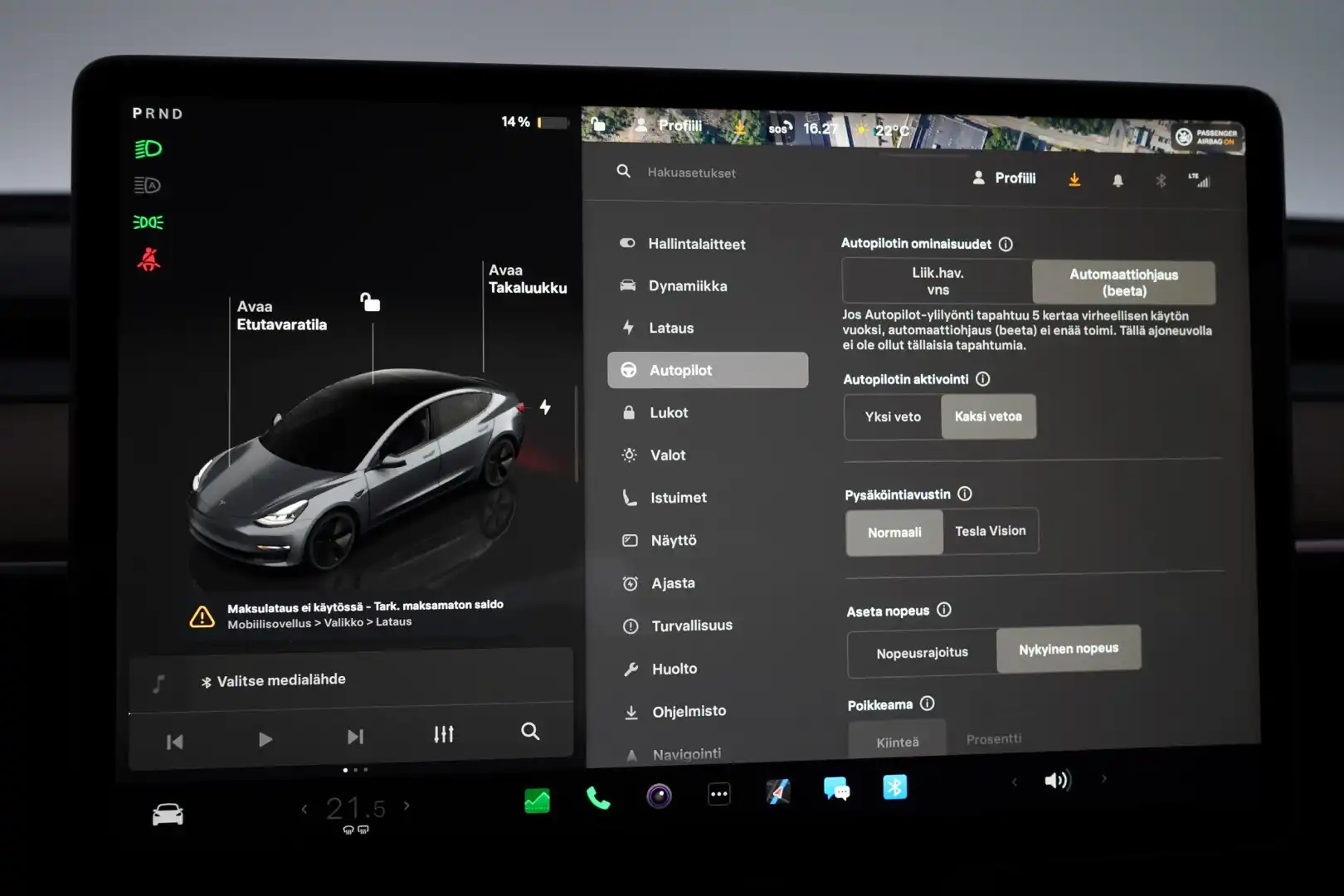Click the search magnifier in media player
The height and width of the screenshot is (896, 1344).
tap(530, 731)
